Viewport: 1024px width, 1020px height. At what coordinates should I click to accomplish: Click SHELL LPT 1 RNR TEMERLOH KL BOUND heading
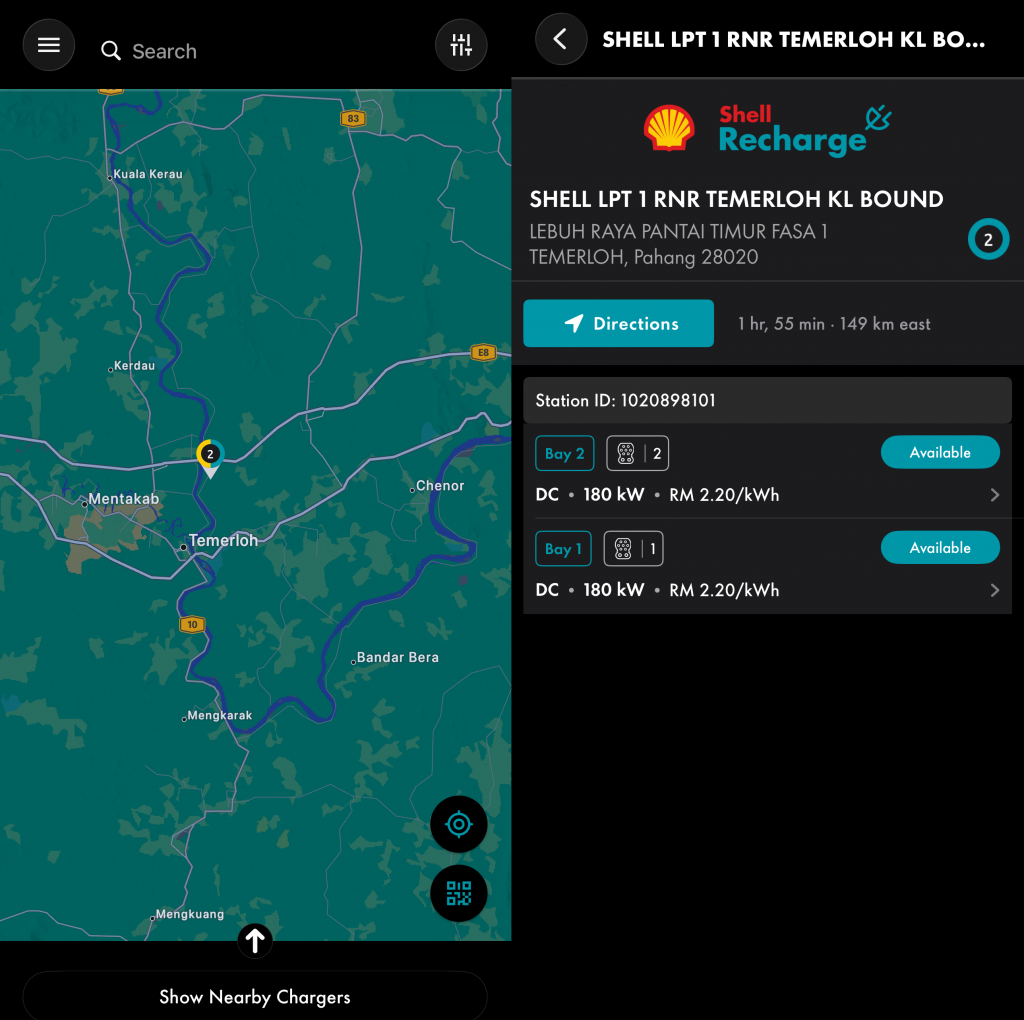pos(736,199)
